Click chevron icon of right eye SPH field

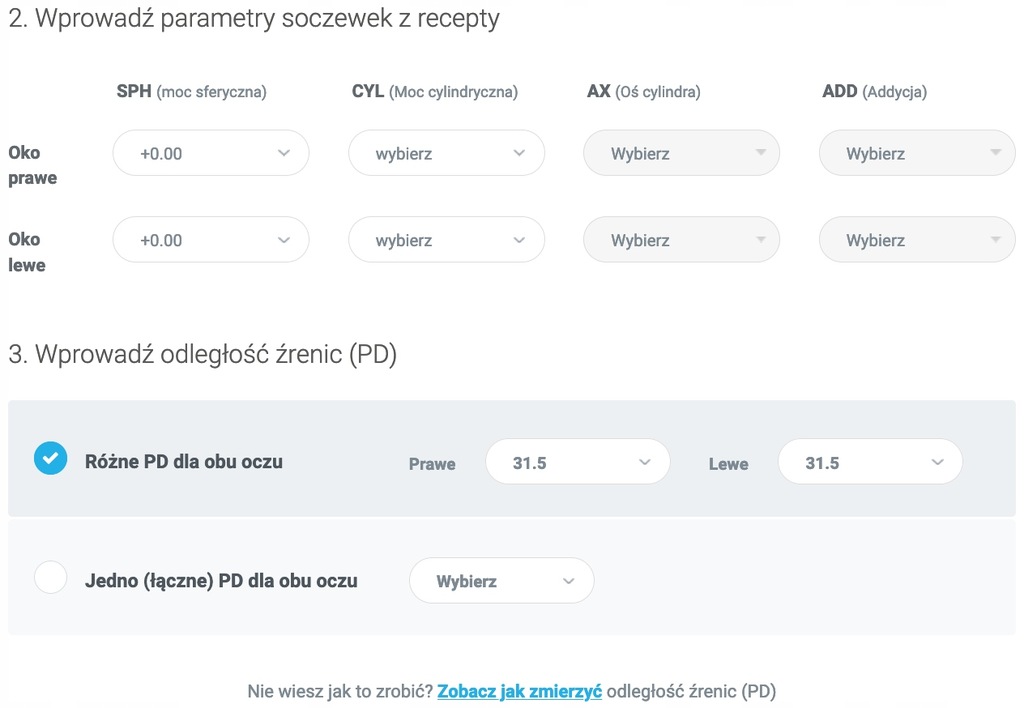point(283,153)
